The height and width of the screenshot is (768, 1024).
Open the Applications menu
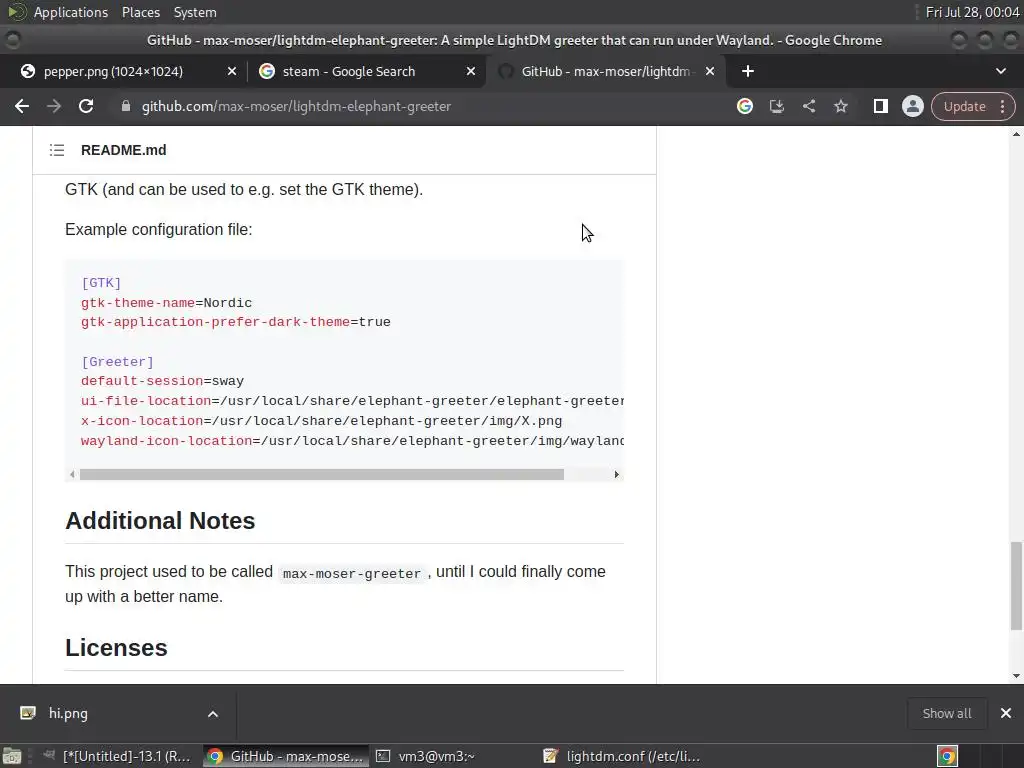tap(71, 12)
